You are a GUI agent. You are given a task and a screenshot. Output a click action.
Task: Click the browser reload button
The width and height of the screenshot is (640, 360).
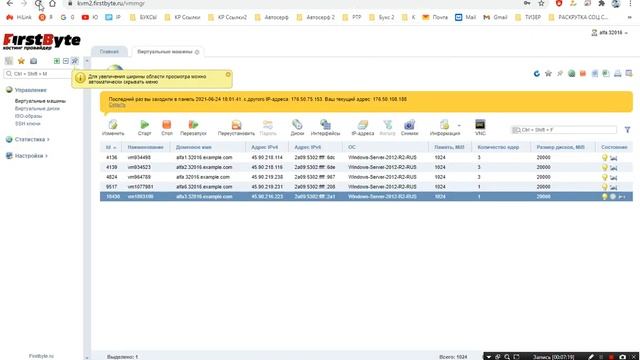click(38, 4)
